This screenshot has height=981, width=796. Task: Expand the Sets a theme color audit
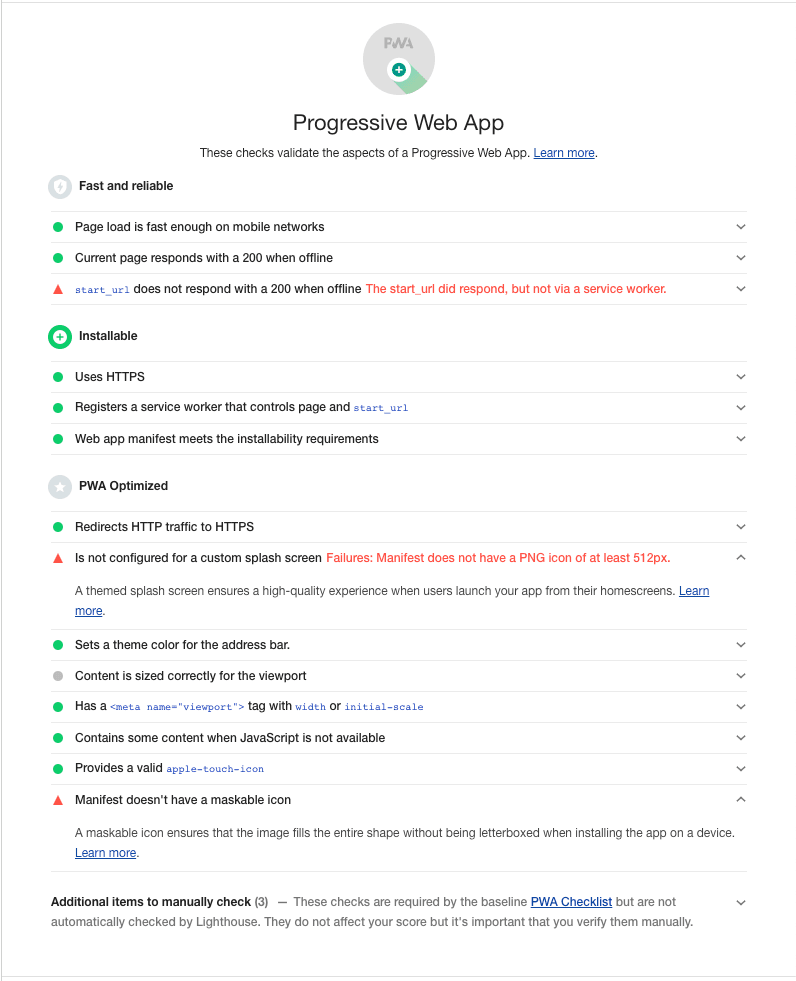click(x=741, y=644)
